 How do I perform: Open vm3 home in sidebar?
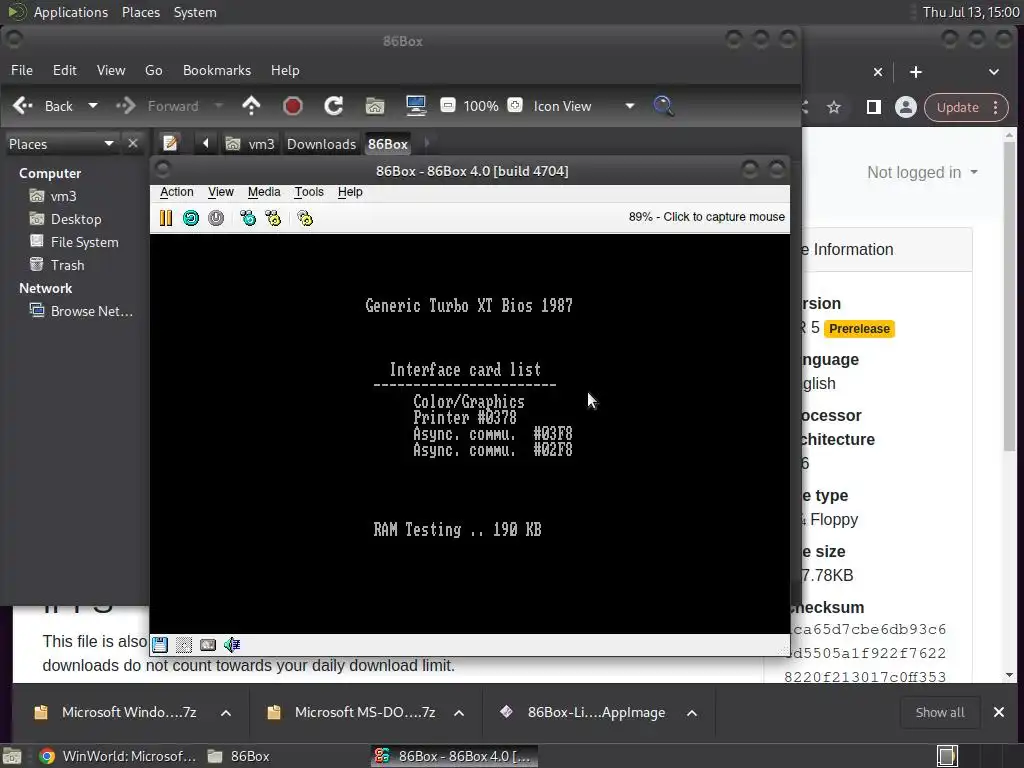click(53, 196)
